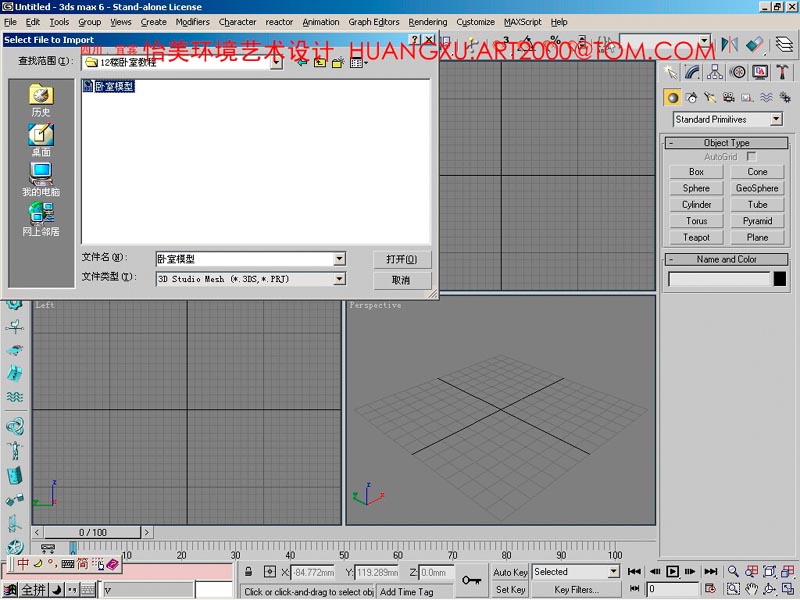This screenshot has width=800, height=600.
Task: Open the Graph Editors menu
Action: pos(373,22)
